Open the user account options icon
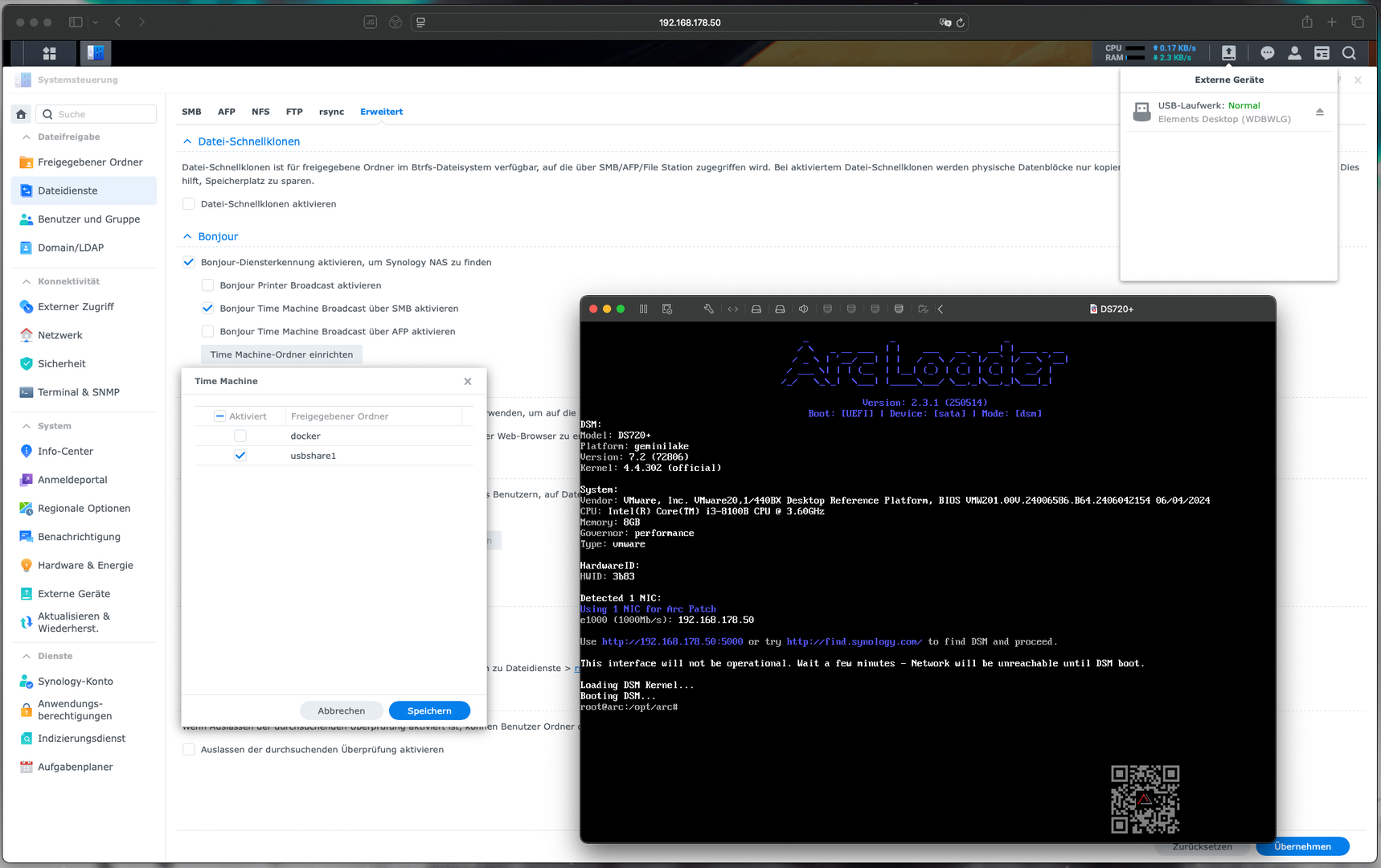The image size is (1381, 868). pyautogui.click(x=1294, y=53)
